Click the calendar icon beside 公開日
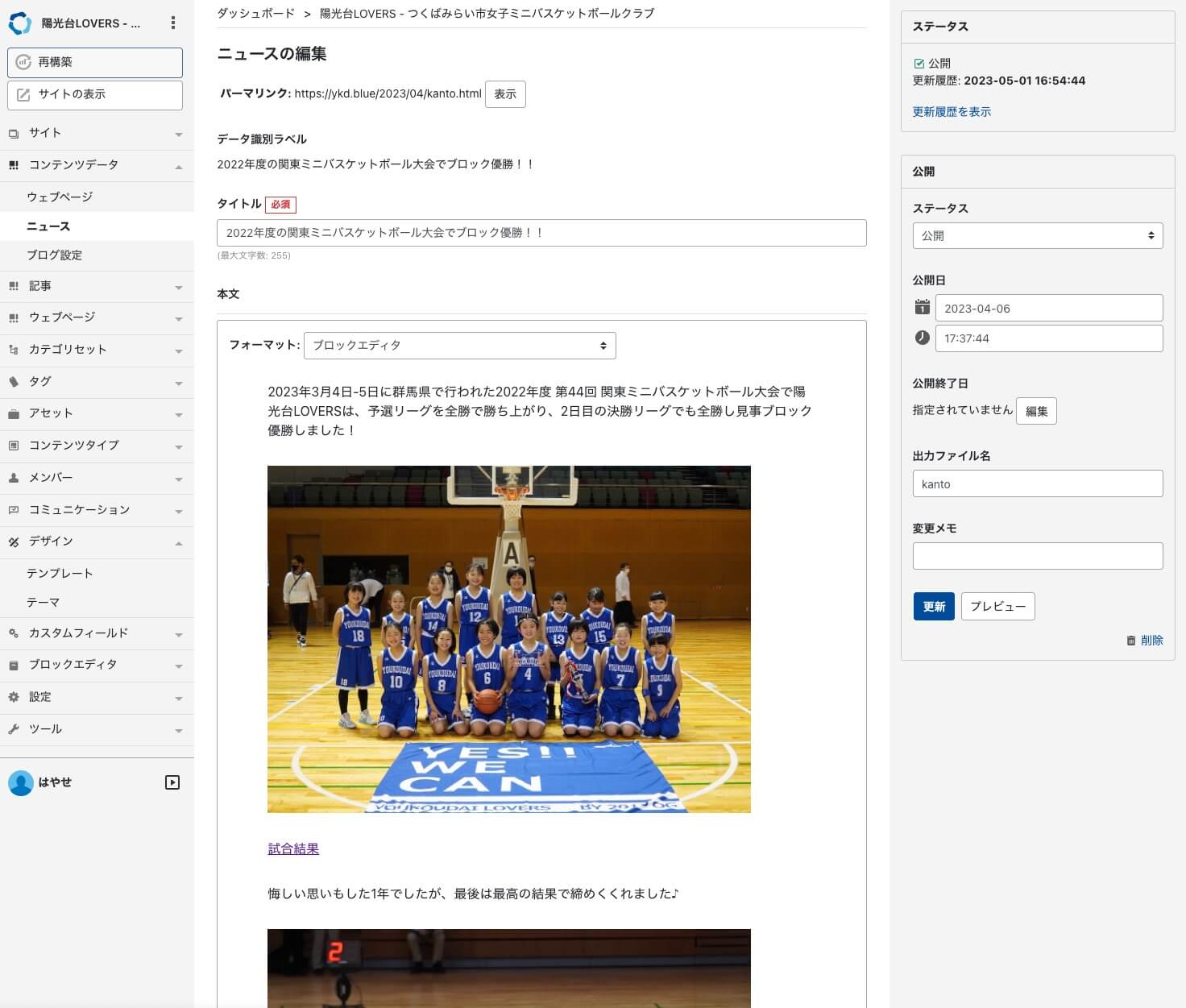This screenshot has height=1008, width=1186. point(923,307)
